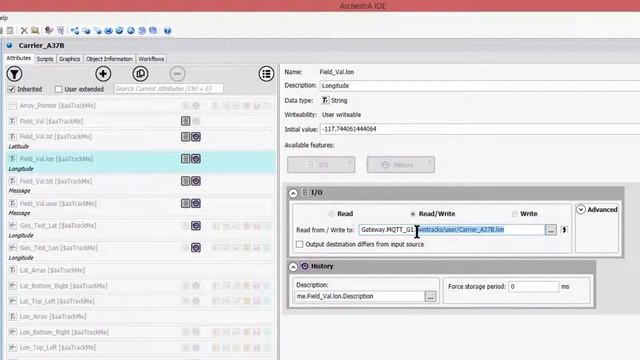Image resolution: width=640 pixels, height=360 pixels.
Task: Click the I/O feature icon on Field_Val.lat row
Action: 185,137
